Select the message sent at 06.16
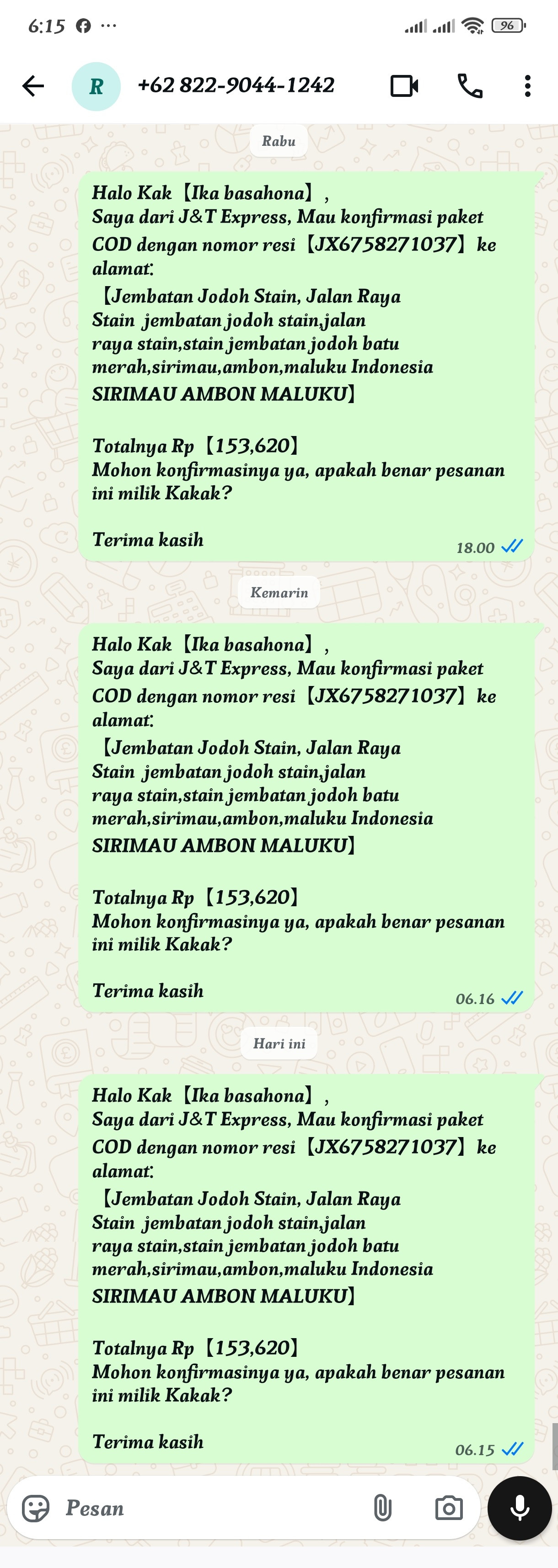The height and width of the screenshot is (1568, 558). point(306,818)
